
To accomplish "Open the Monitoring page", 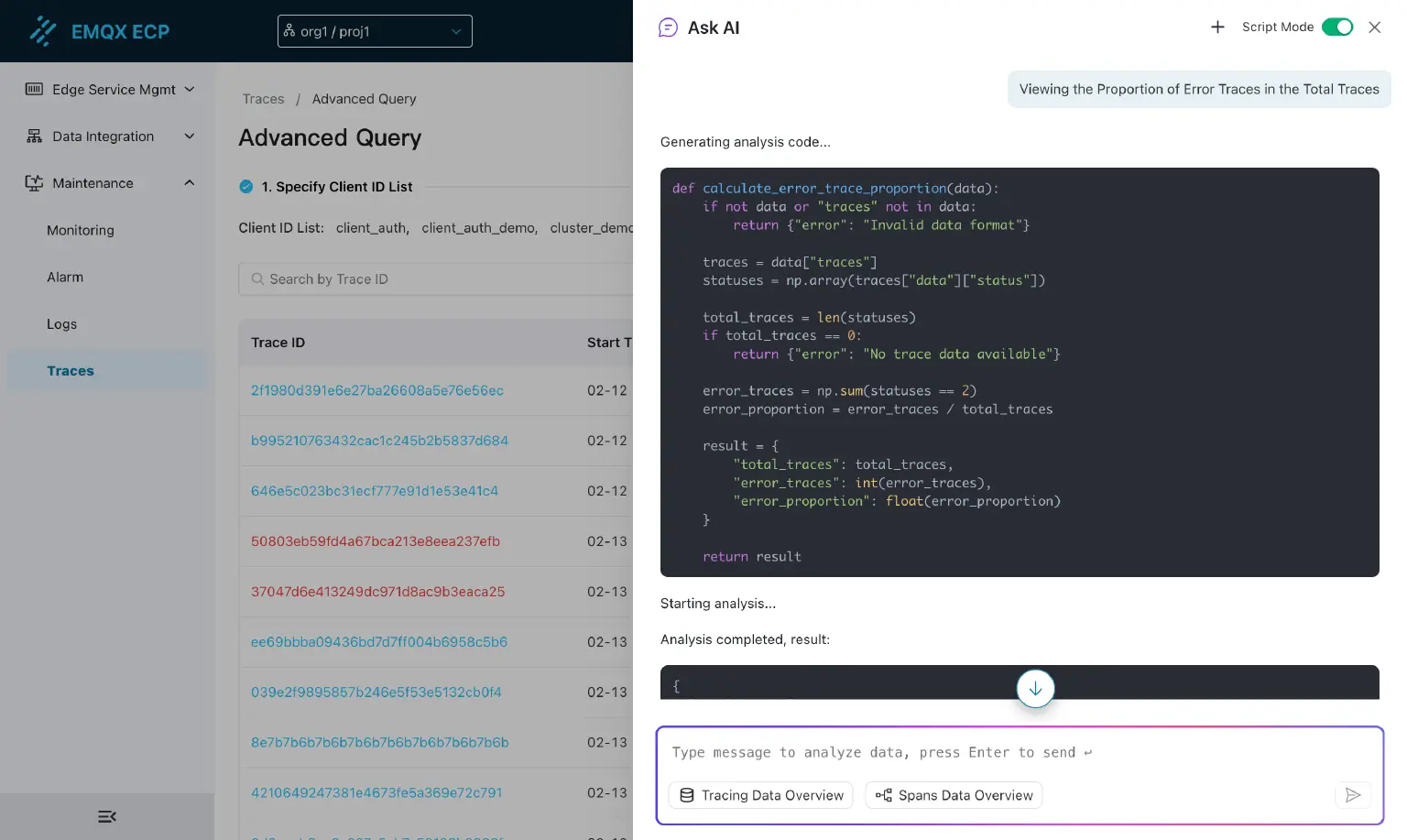I will coord(81,230).
